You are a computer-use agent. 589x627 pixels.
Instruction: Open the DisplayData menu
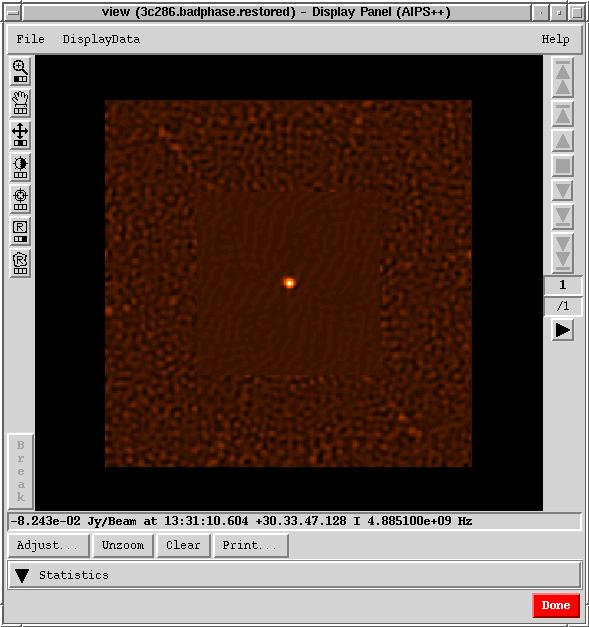(101, 39)
